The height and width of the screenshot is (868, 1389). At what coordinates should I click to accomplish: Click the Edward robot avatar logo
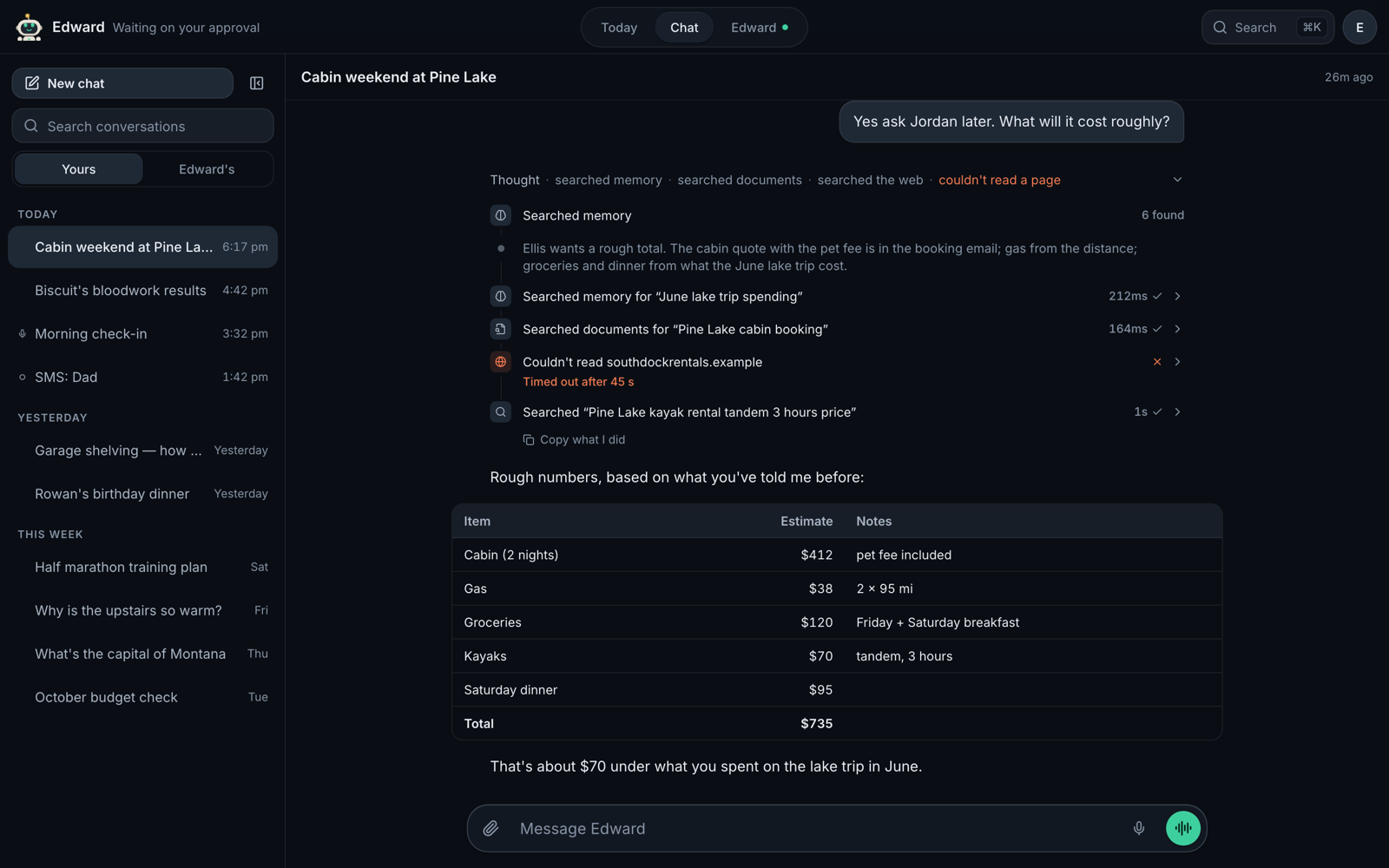29,27
